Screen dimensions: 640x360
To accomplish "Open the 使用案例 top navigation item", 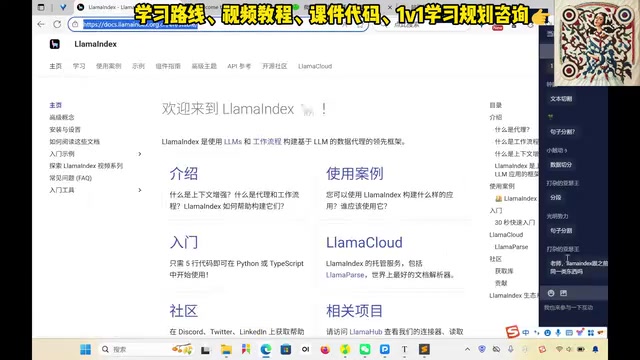I will [x=109, y=66].
